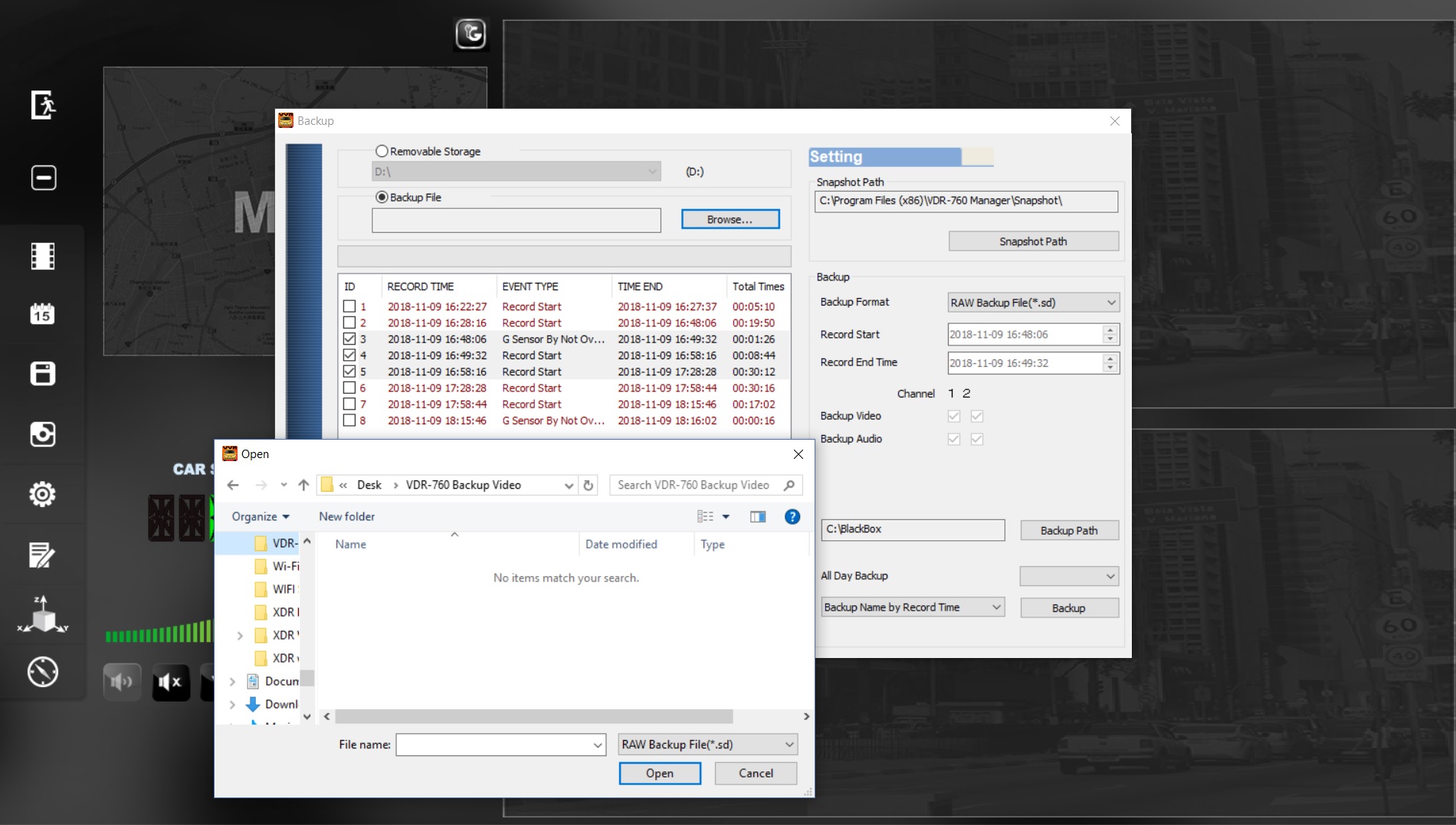Select the WIFI folder in navigation tree
1456x825 pixels.
pos(276,589)
